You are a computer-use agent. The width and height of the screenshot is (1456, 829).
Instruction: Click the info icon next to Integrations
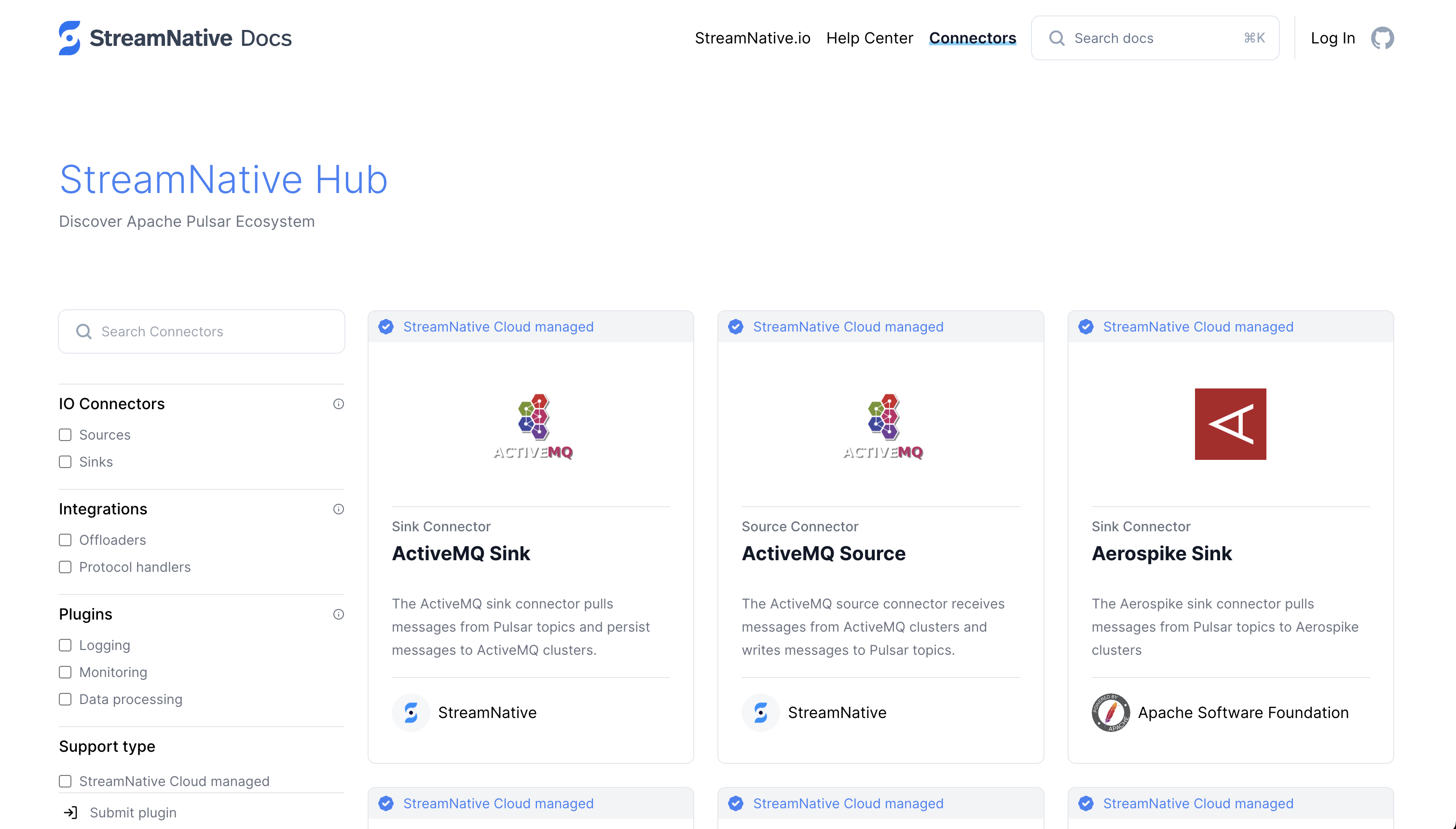coord(339,509)
